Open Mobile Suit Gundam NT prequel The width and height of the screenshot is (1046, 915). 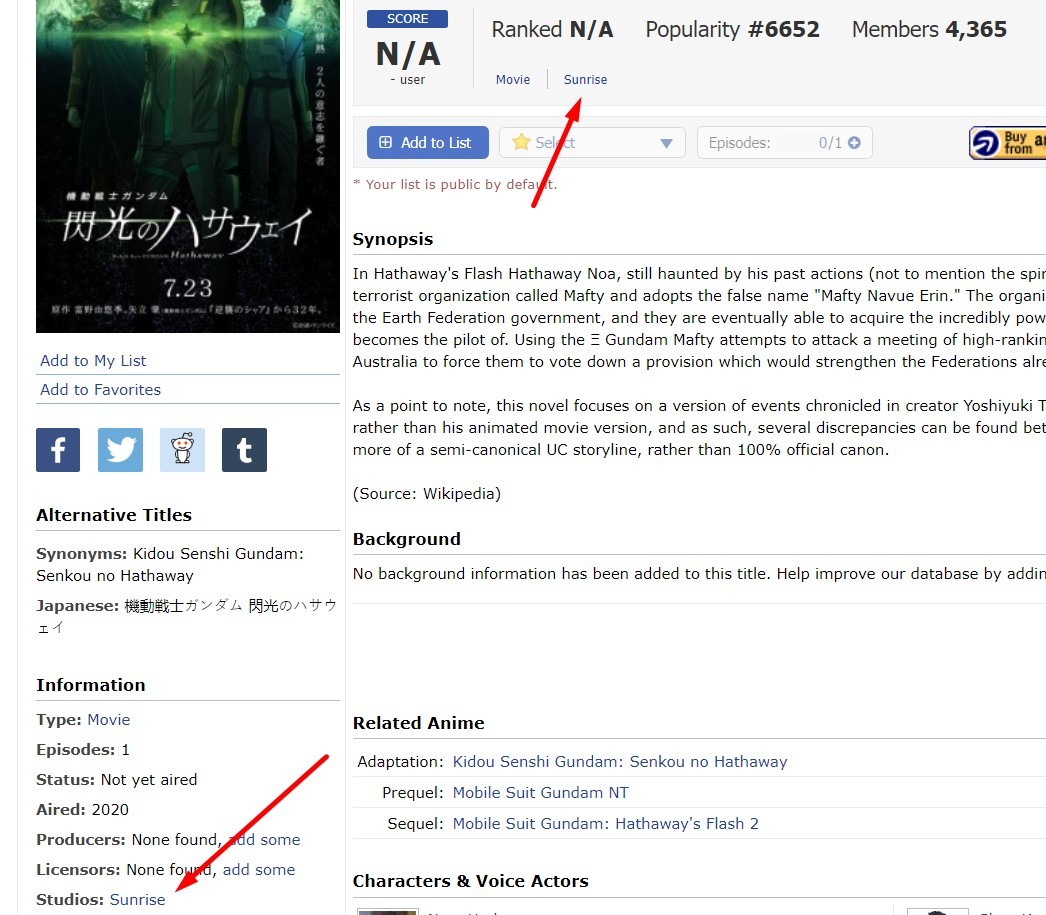click(x=540, y=793)
